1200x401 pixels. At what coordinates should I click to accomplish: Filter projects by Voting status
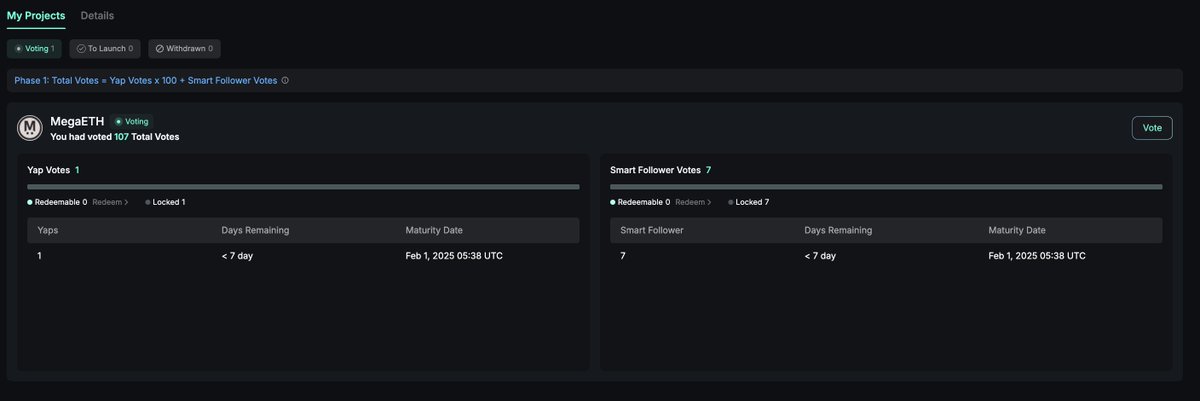click(35, 48)
